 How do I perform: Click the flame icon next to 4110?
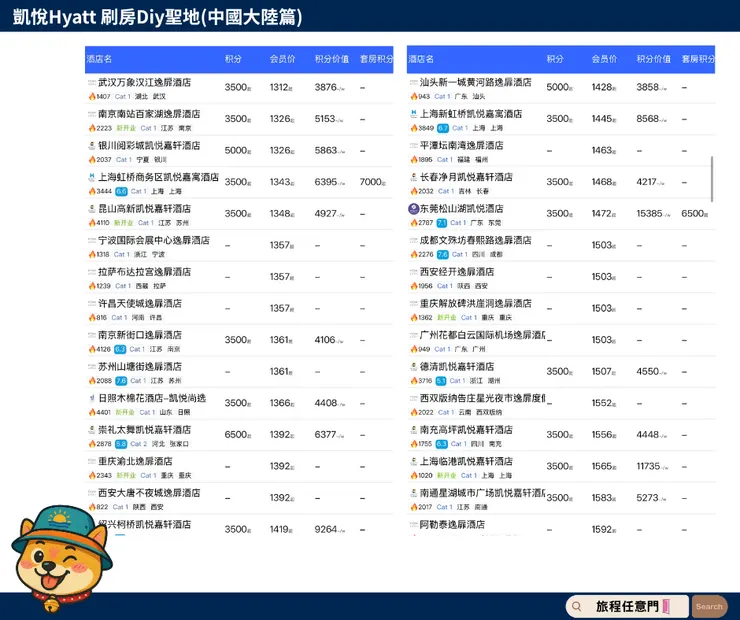click(92, 223)
